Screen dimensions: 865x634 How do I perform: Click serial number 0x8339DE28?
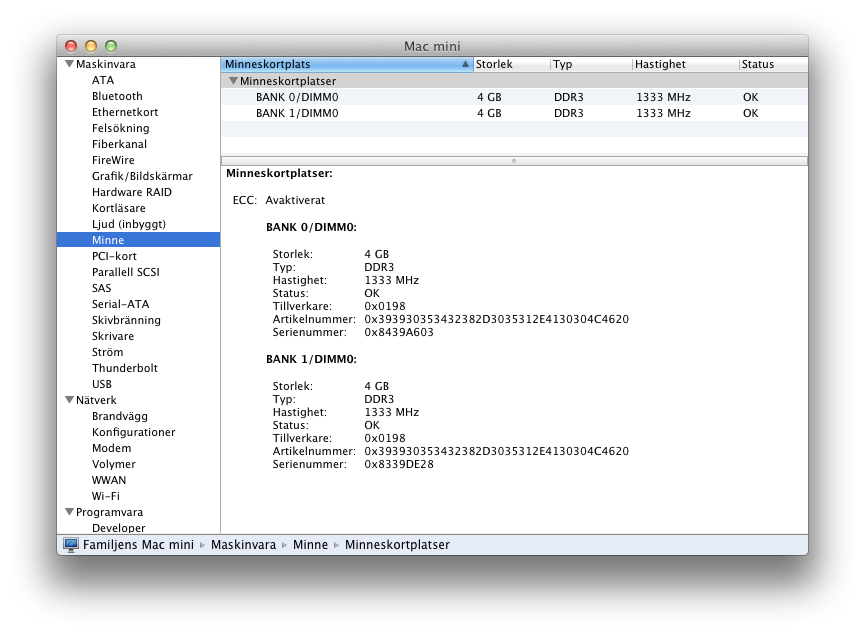click(399, 464)
